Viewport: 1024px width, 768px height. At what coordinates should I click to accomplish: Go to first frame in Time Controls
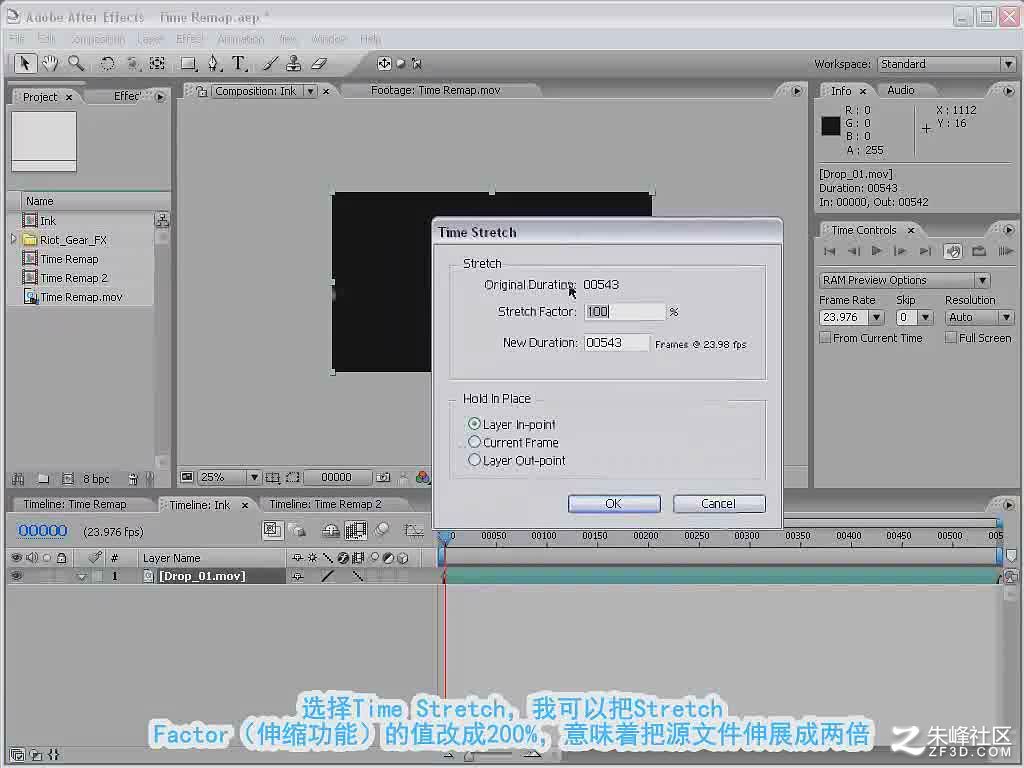tap(829, 251)
